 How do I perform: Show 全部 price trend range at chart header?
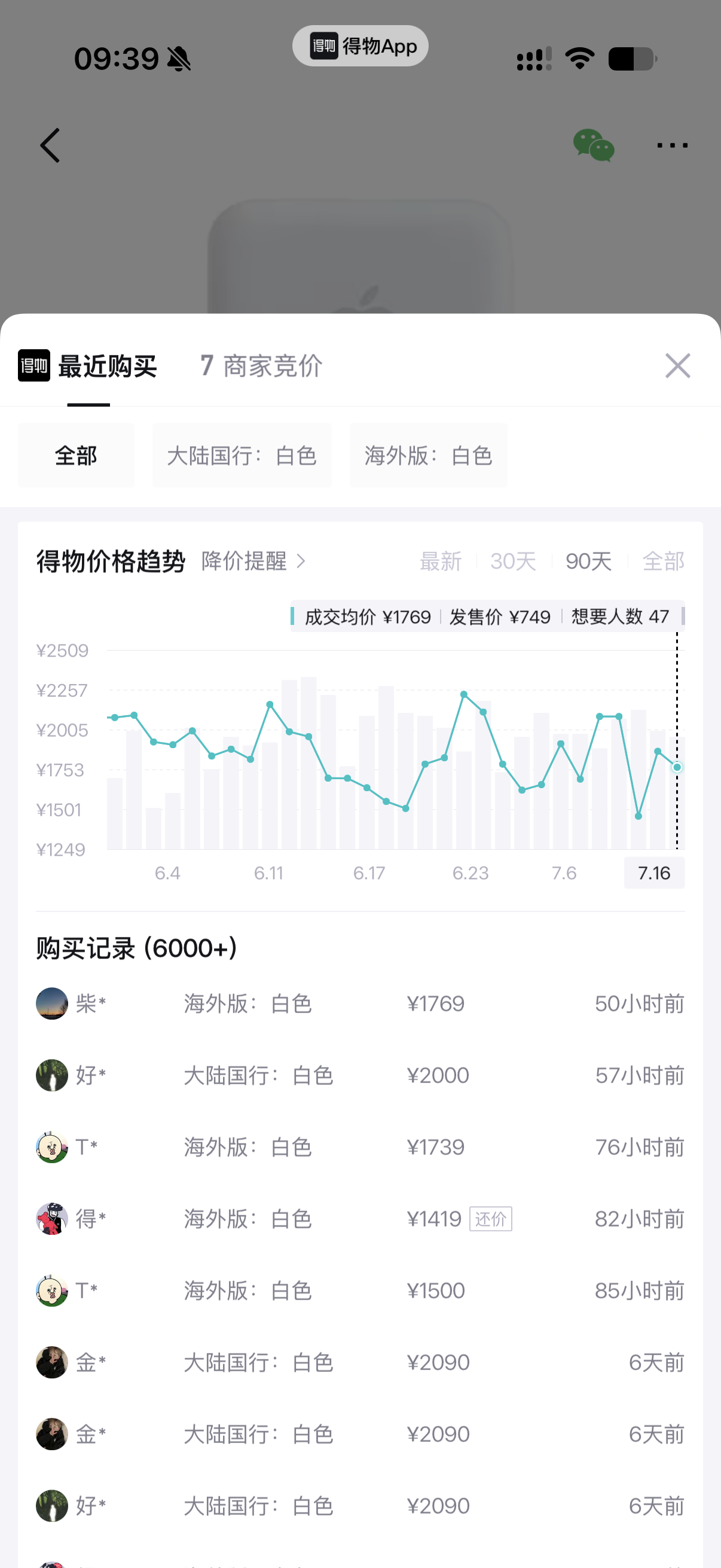pyautogui.click(x=663, y=561)
